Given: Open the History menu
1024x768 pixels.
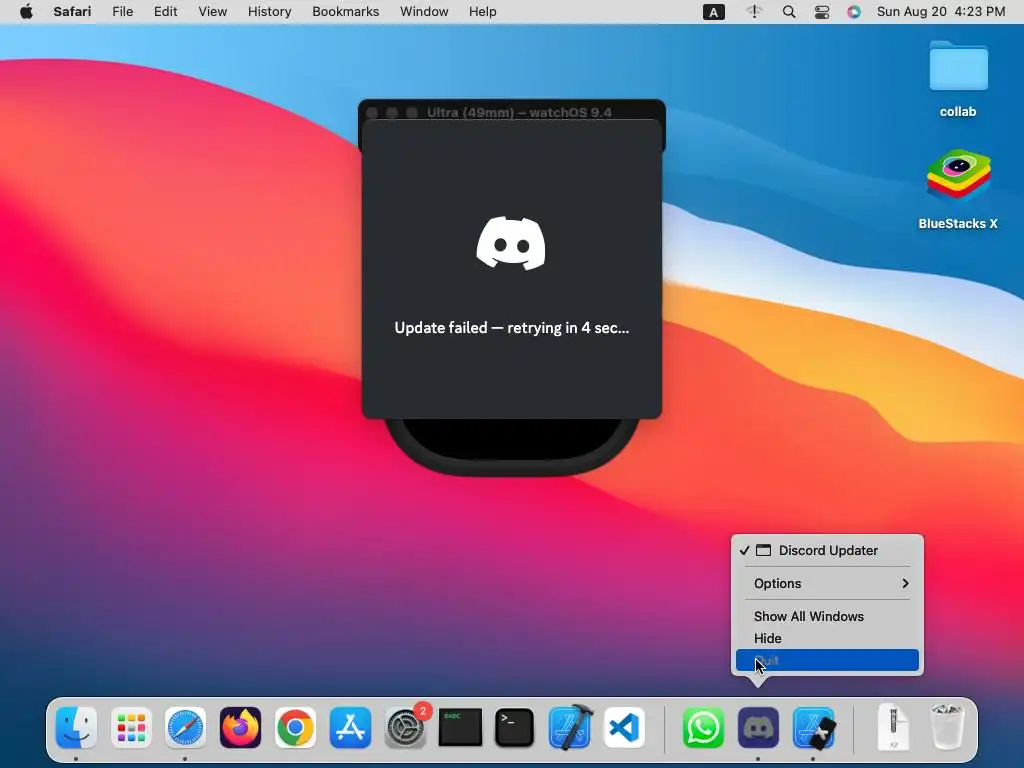Looking at the screenshot, I should point(269,12).
